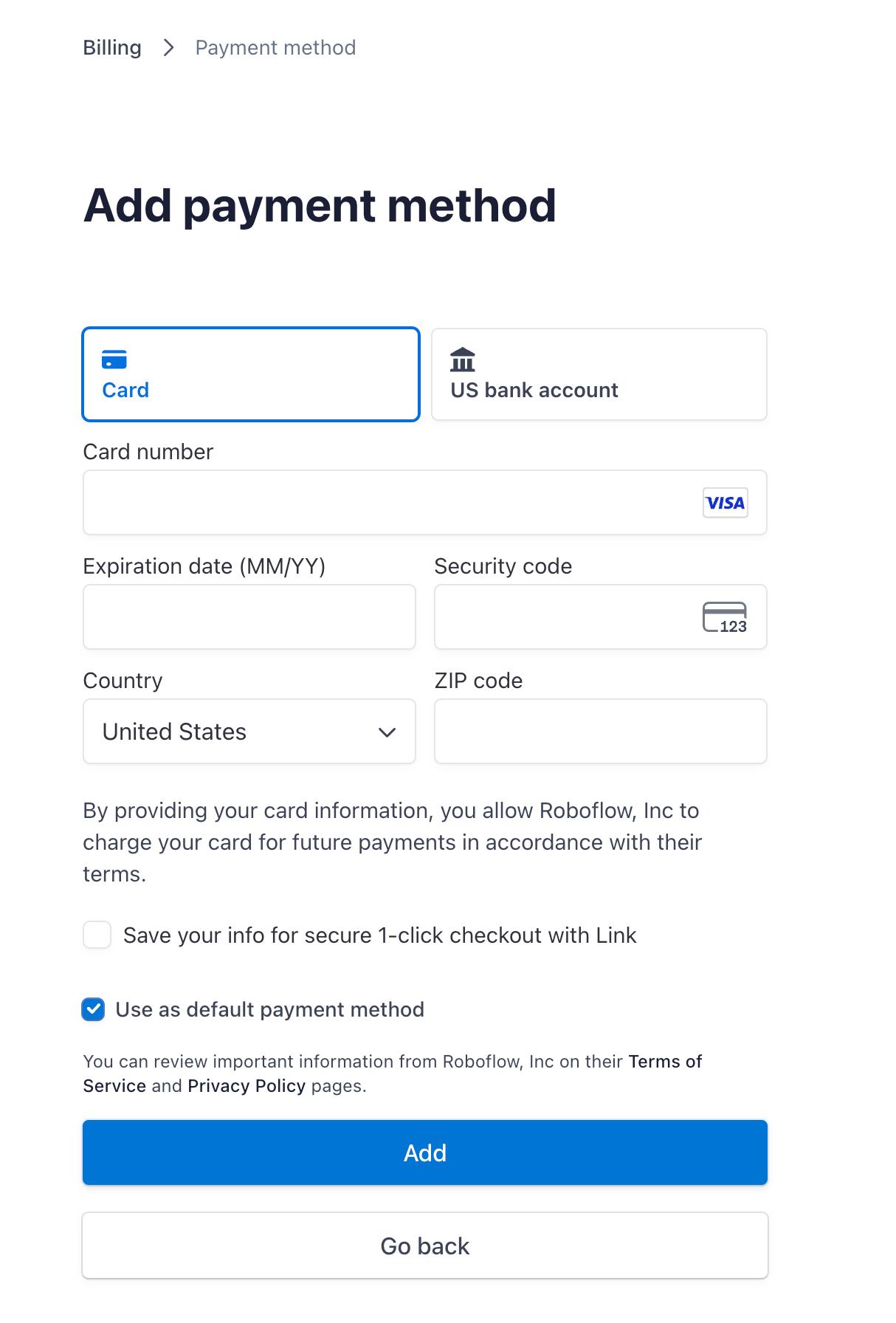Go to Billing breadcrumb link
Image resolution: width=896 pixels, height=1323 pixels.
click(112, 48)
